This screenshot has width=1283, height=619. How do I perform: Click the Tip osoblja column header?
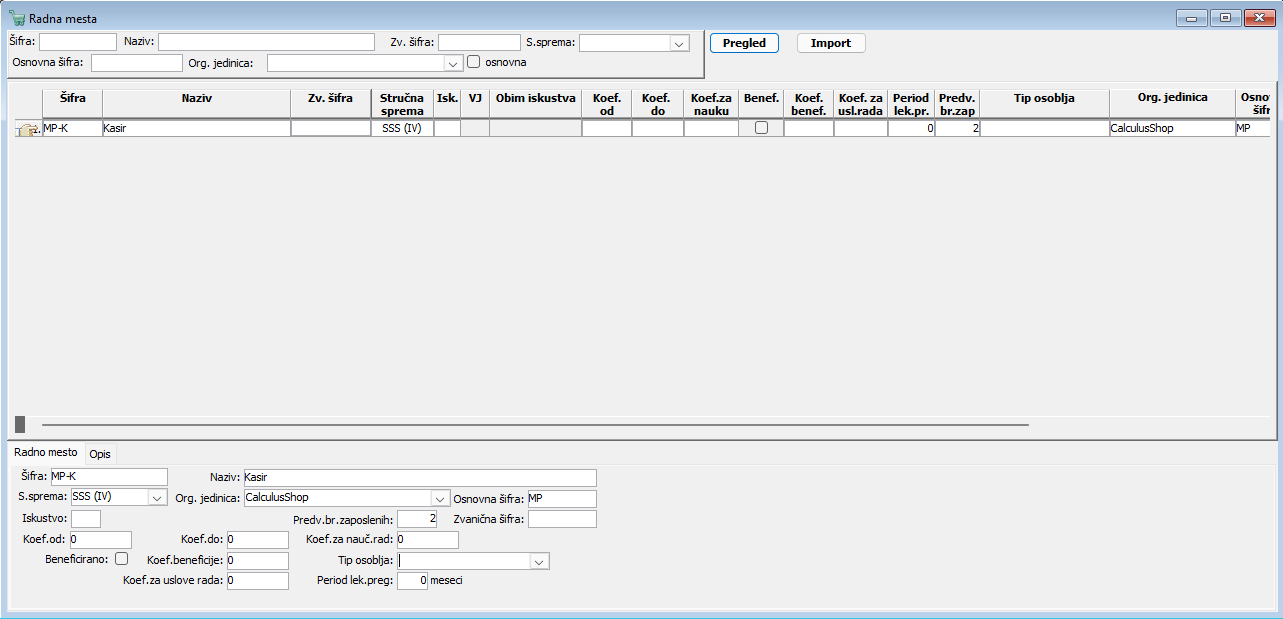[x=1044, y=104]
